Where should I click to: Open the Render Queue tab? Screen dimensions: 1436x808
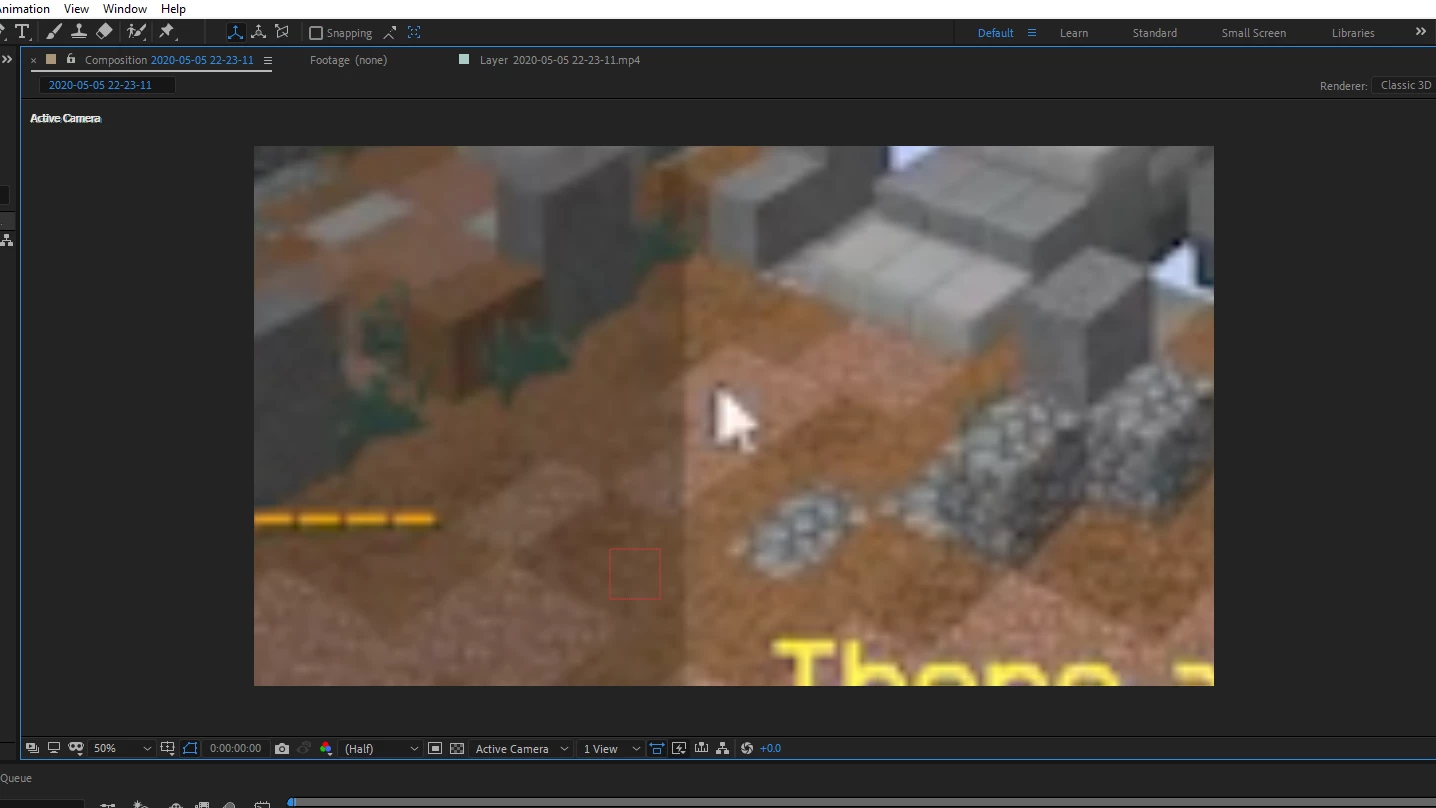tap(16, 778)
